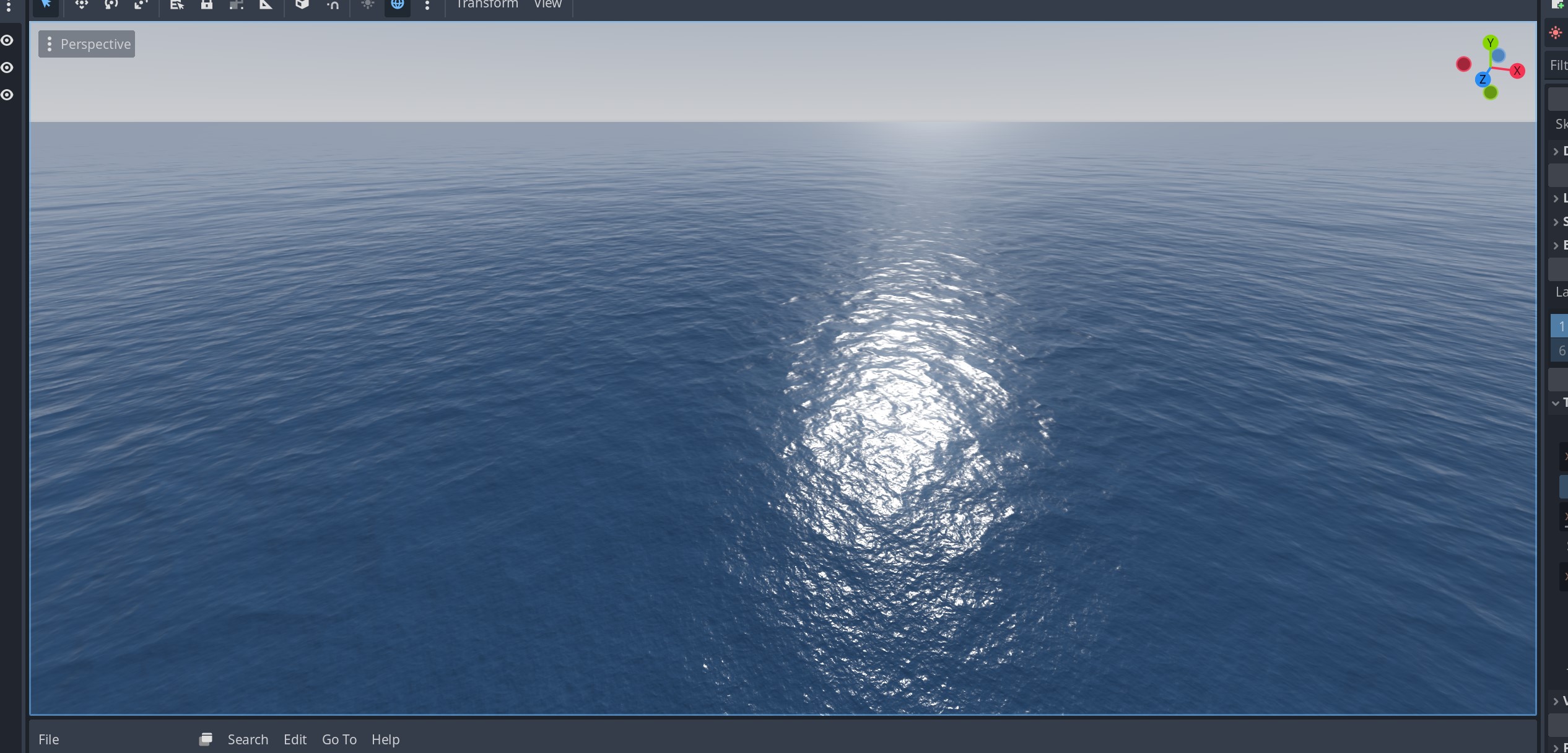Click the group selected nodes icon
Image resolution: width=1568 pixels, height=753 pixels.
pos(236,5)
